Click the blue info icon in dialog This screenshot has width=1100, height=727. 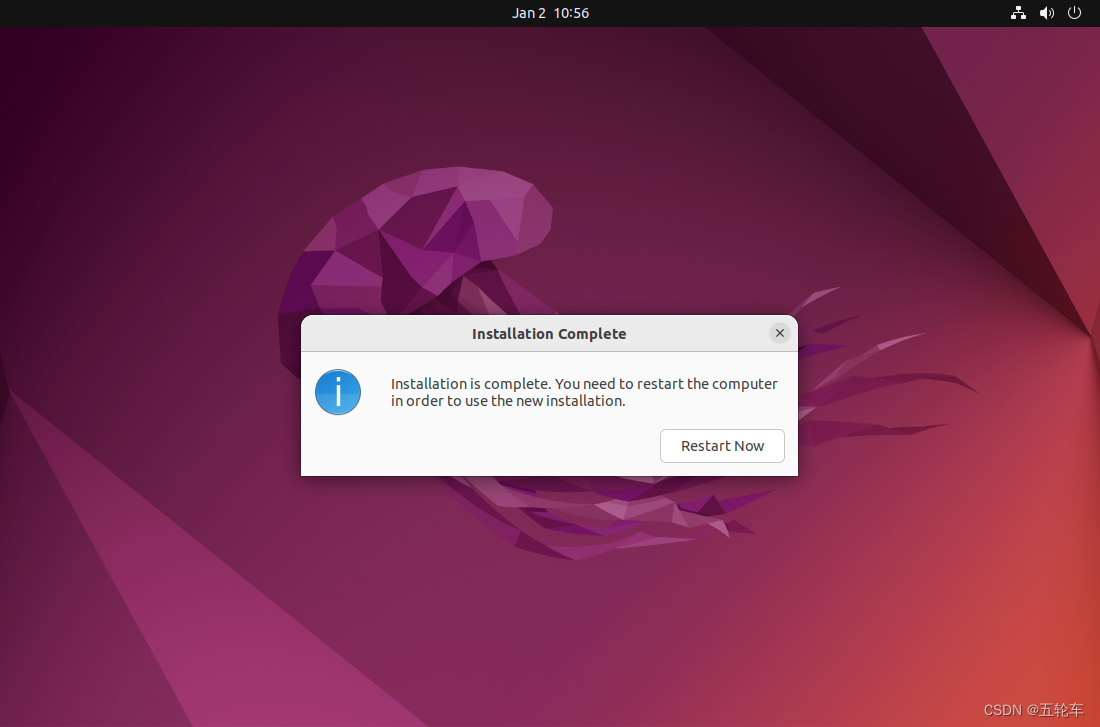(338, 392)
